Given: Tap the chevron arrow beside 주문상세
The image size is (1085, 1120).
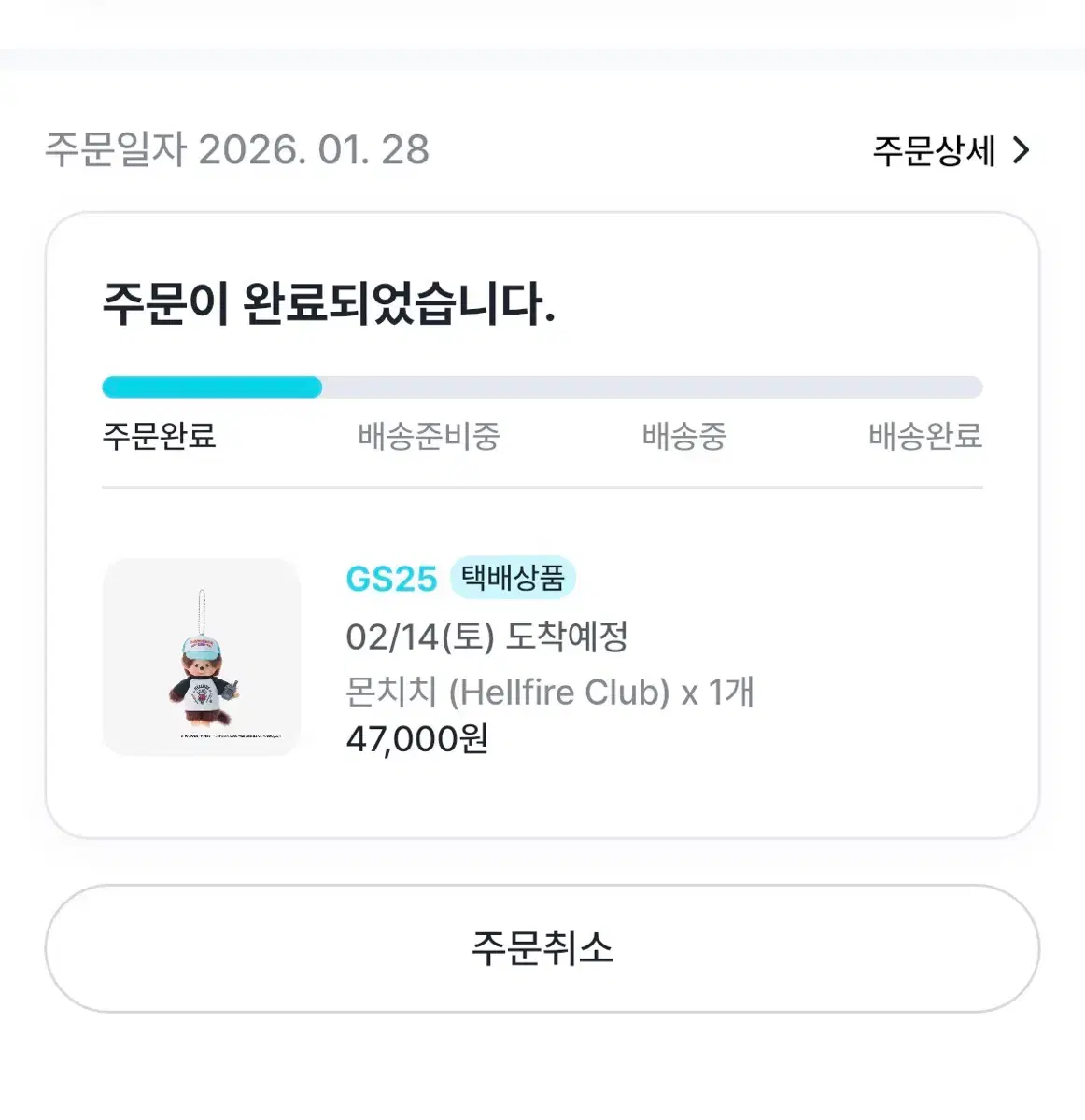Looking at the screenshot, I should [x=1021, y=150].
